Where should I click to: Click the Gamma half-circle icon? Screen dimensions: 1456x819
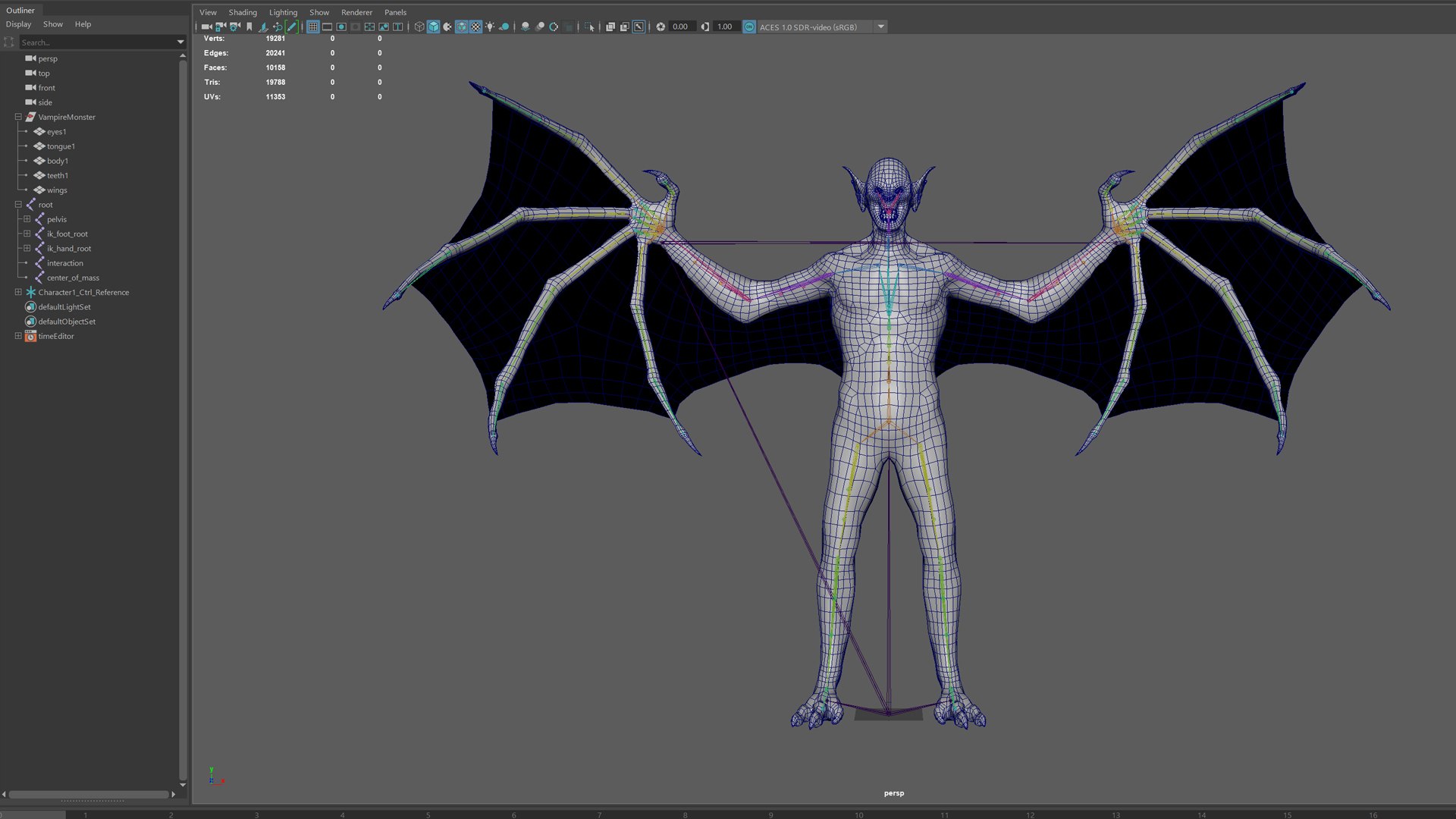pos(705,27)
